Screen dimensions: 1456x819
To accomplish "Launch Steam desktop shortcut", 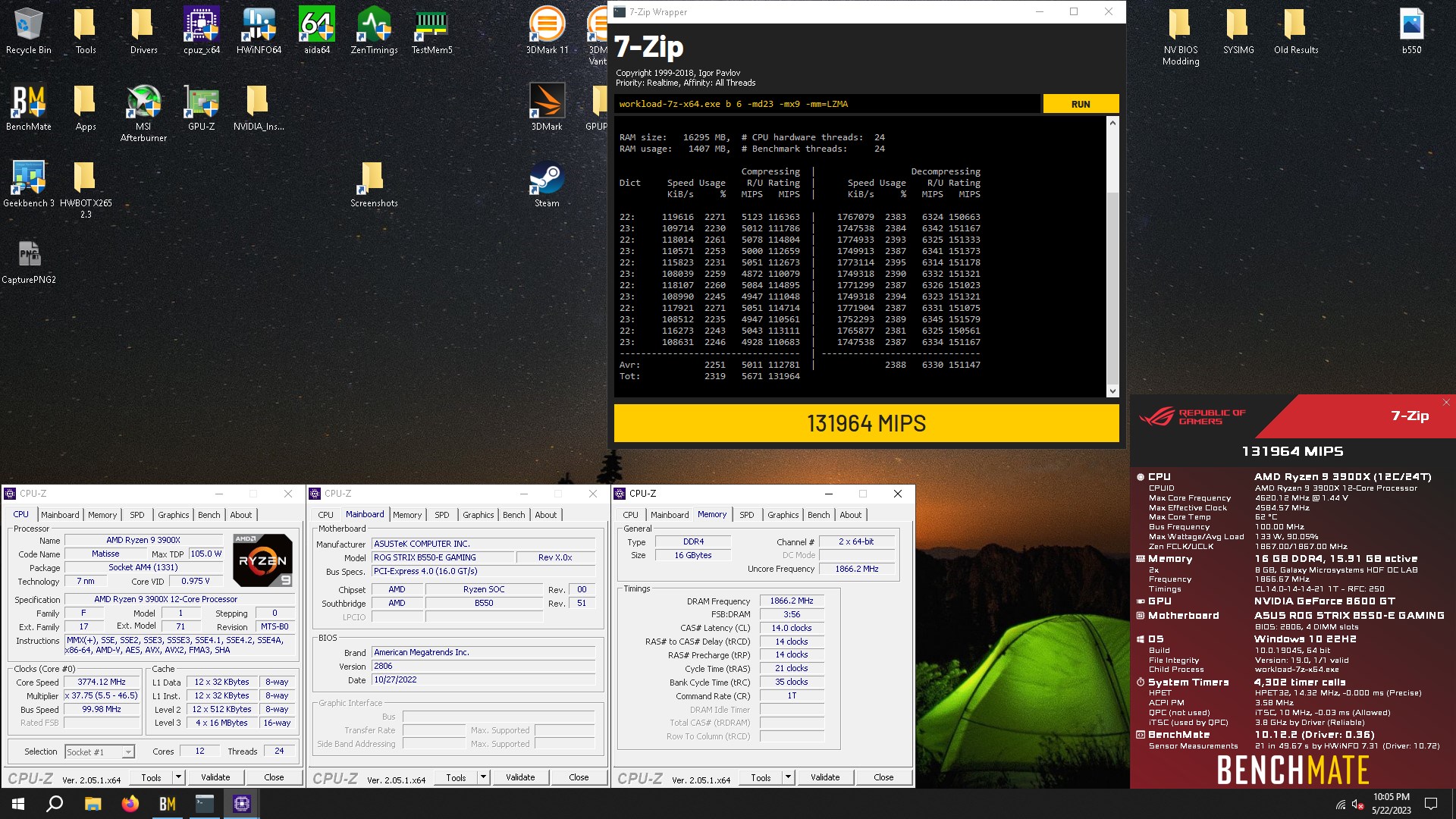I will (547, 184).
